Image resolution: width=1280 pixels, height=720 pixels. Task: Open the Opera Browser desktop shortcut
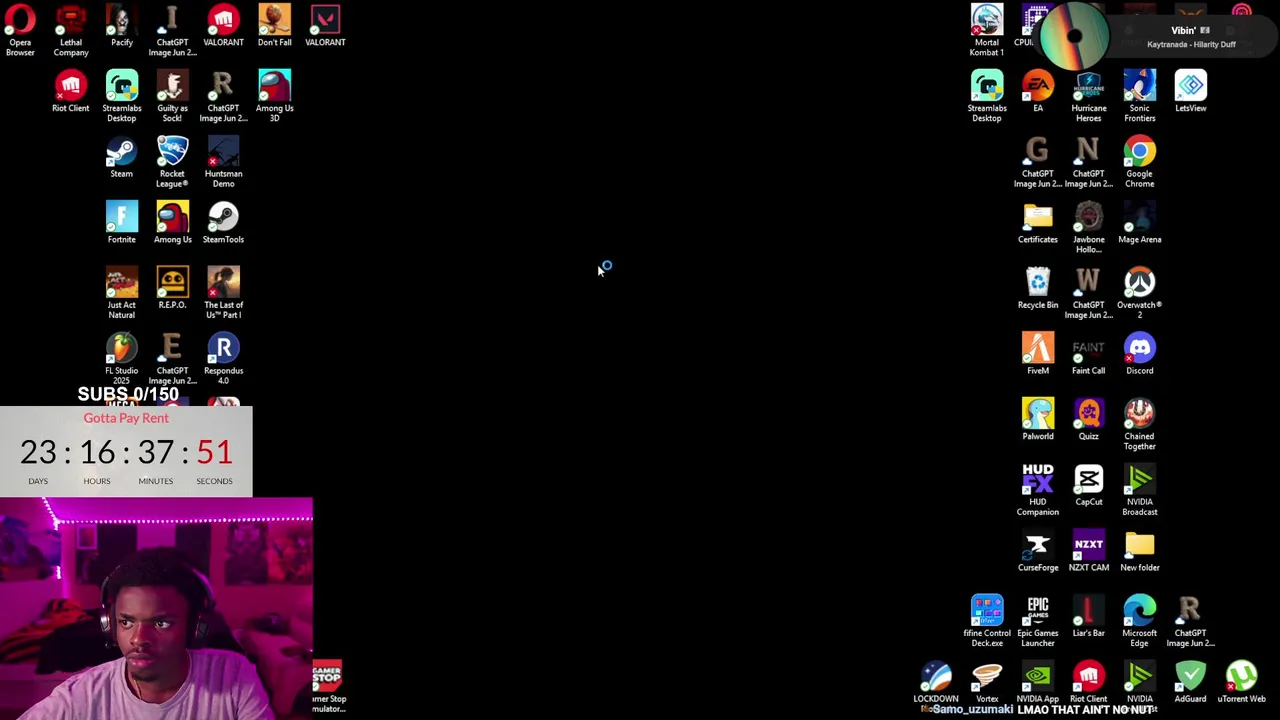click(x=20, y=28)
